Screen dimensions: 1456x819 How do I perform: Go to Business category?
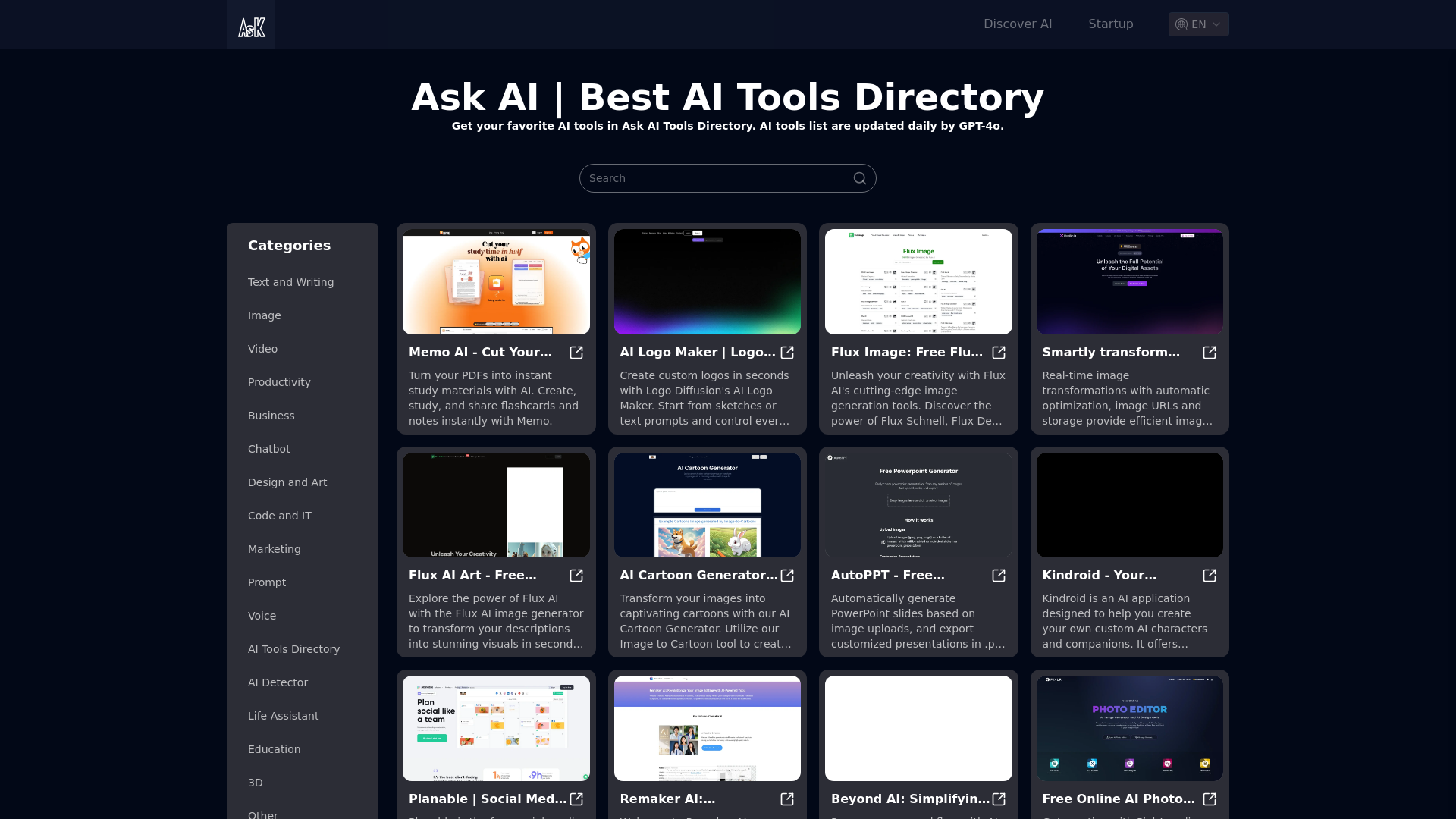tap(271, 416)
